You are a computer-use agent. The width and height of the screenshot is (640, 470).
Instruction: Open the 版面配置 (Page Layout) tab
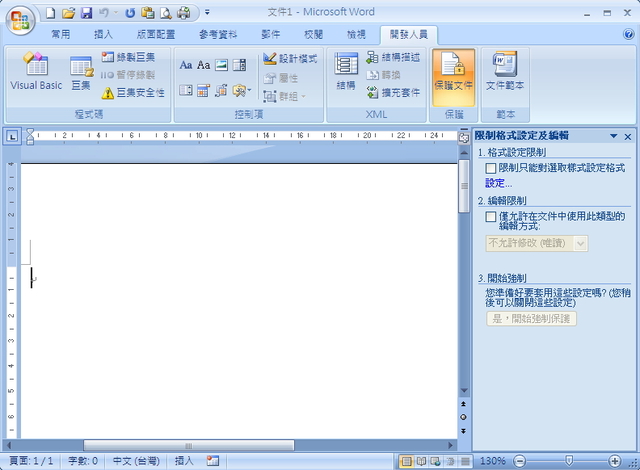(155, 34)
